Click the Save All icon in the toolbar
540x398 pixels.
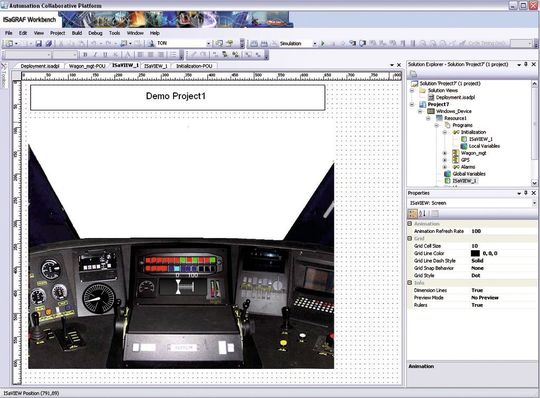pos(49,43)
